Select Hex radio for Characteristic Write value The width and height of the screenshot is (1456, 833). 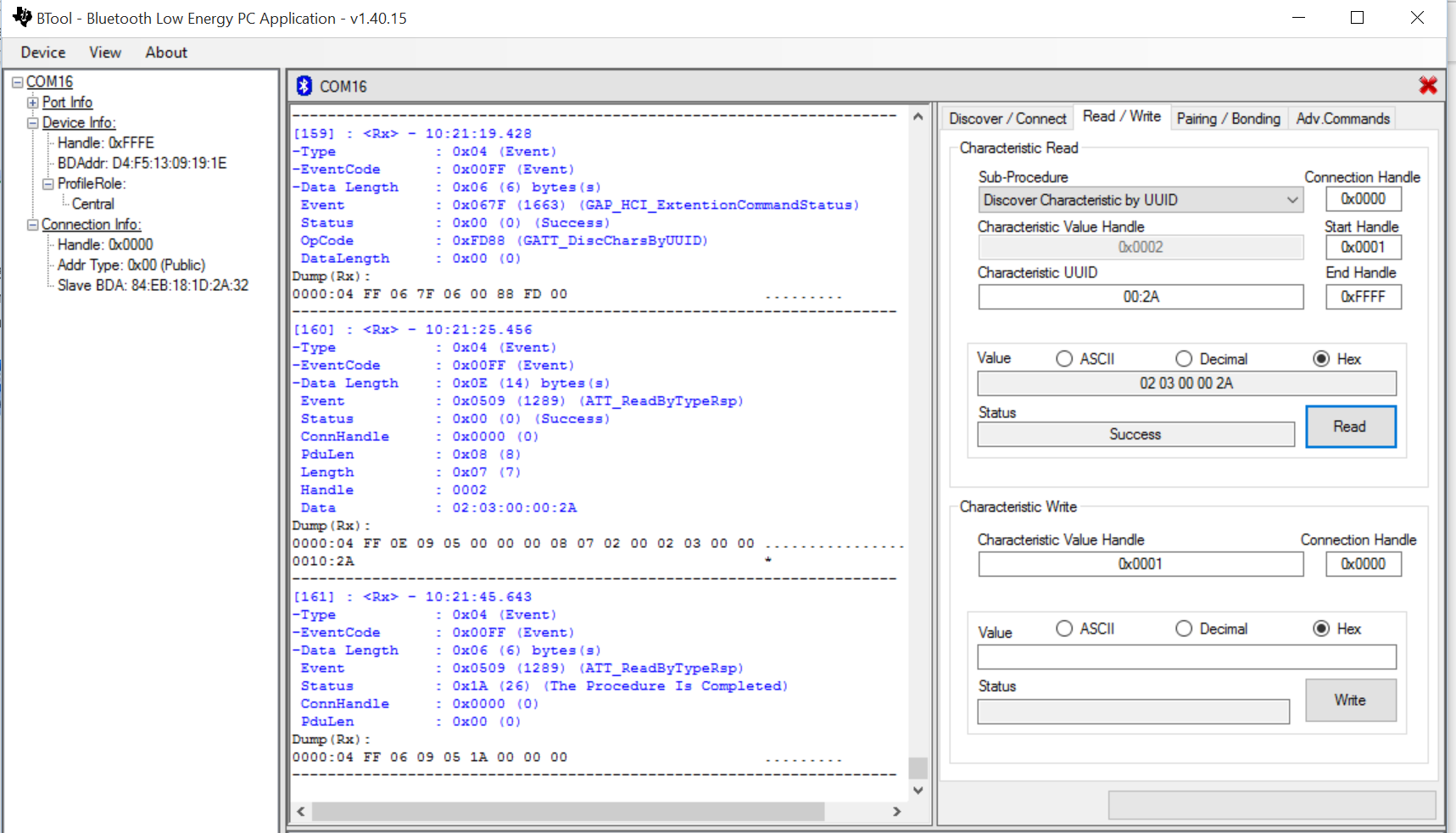[1321, 629]
